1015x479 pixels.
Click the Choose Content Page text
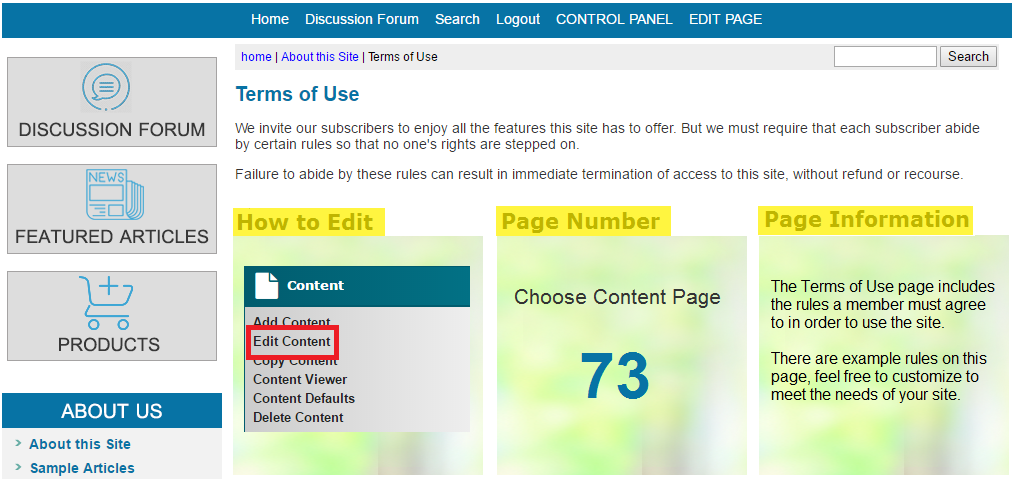(x=617, y=297)
